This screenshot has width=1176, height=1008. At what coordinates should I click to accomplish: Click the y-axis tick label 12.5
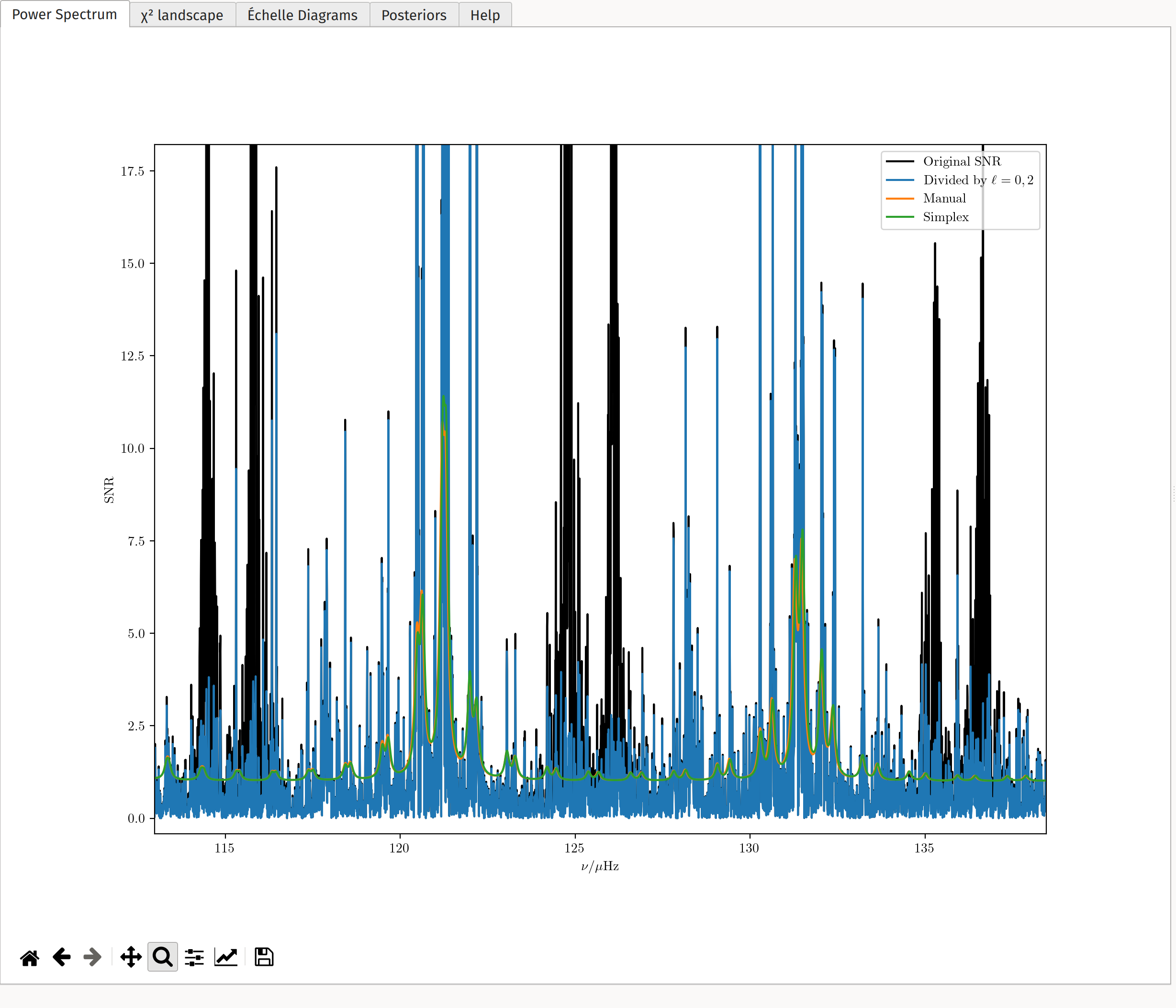[x=132, y=356]
